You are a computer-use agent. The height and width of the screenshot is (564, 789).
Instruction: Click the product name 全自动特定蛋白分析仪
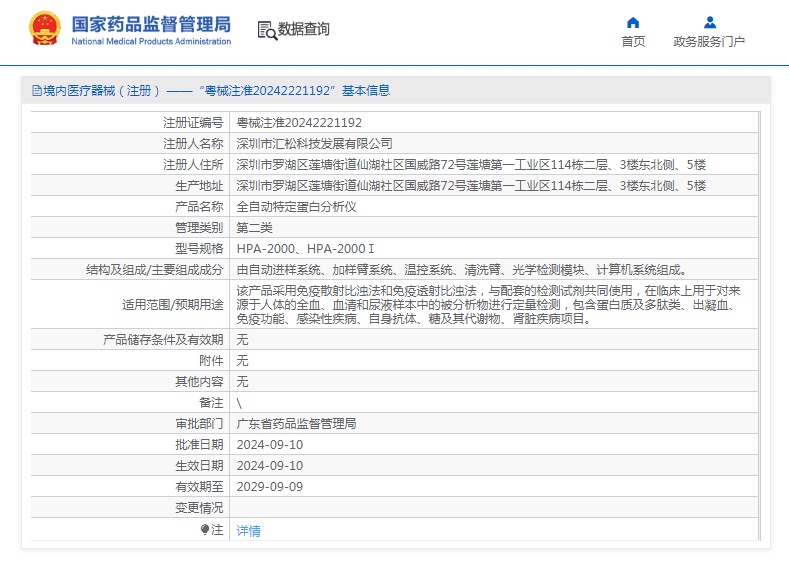click(x=296, y=207)
